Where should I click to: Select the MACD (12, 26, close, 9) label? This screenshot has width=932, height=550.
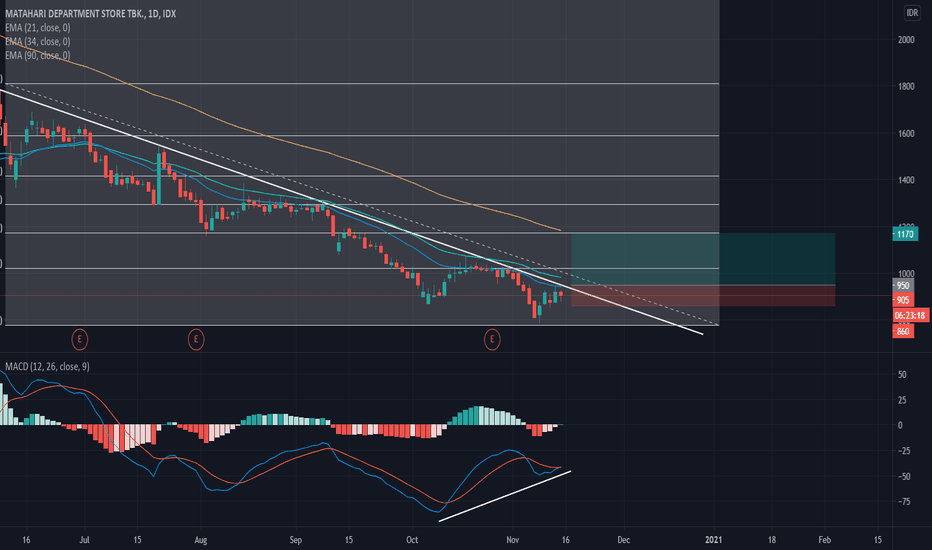point(47,366)
